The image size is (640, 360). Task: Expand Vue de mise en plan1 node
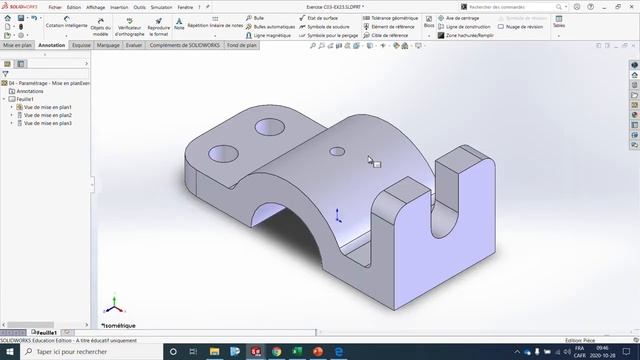(11, 107)
